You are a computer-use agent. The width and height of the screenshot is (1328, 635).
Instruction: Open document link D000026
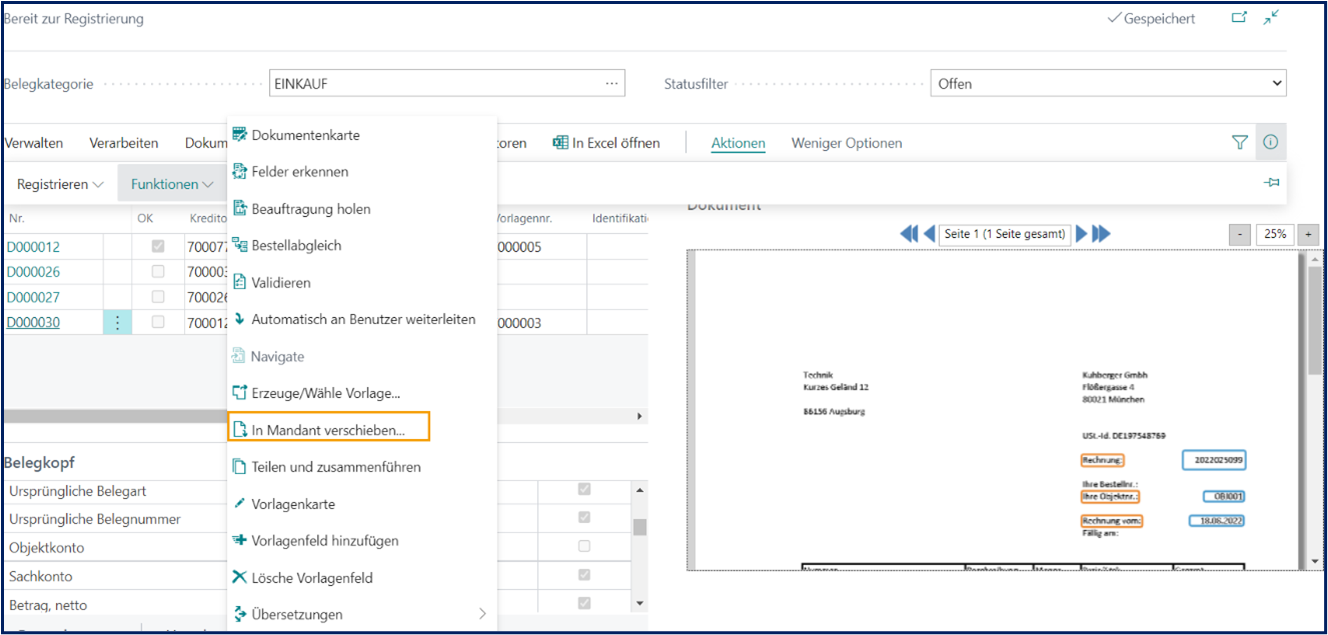[x=33, y=272]
